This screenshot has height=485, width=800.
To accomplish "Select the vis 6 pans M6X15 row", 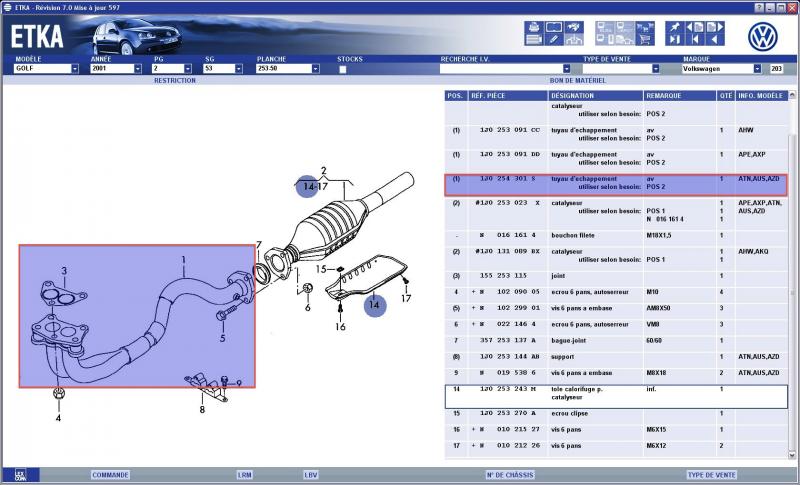I will click(616, 430).
